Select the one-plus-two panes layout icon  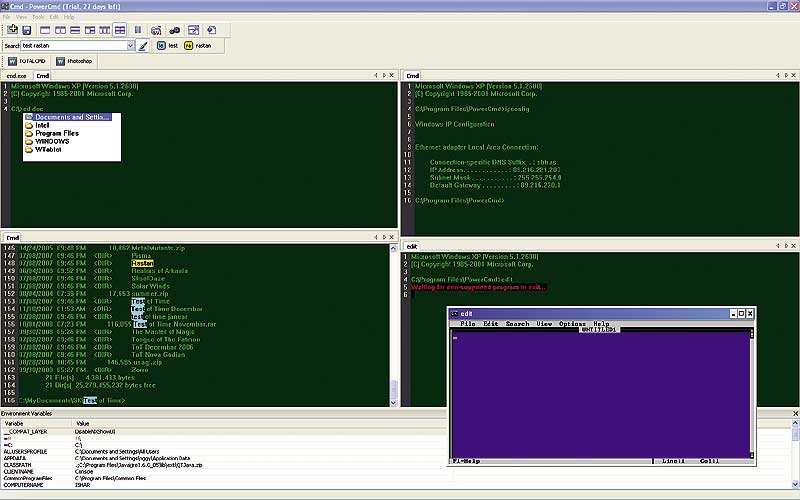click(x=90, y=31)
